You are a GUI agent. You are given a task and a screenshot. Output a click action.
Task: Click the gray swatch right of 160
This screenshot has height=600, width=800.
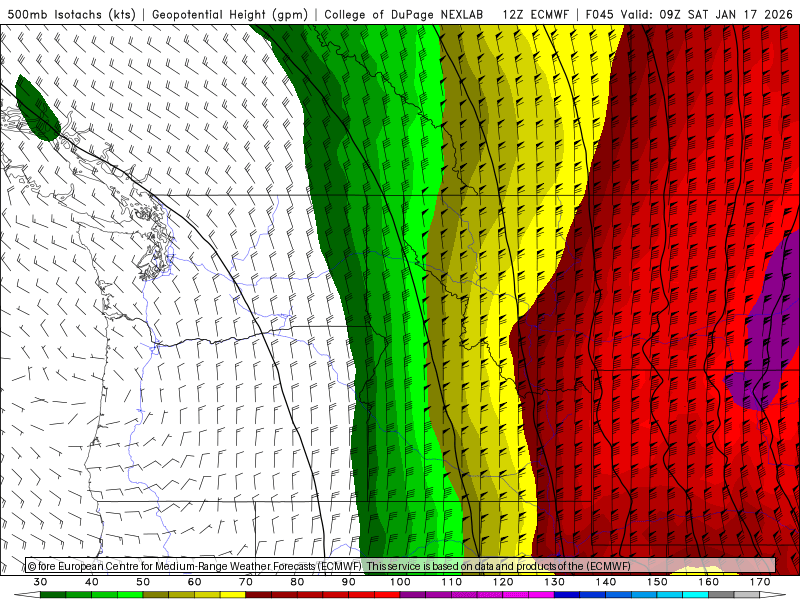pos(721,595)
